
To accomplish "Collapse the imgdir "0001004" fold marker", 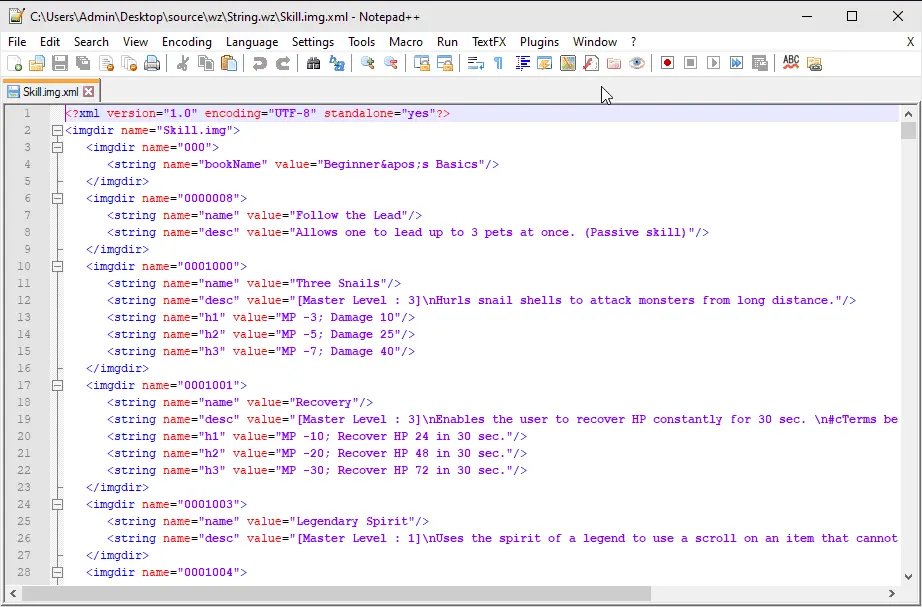I will click(x=57, y=572).
